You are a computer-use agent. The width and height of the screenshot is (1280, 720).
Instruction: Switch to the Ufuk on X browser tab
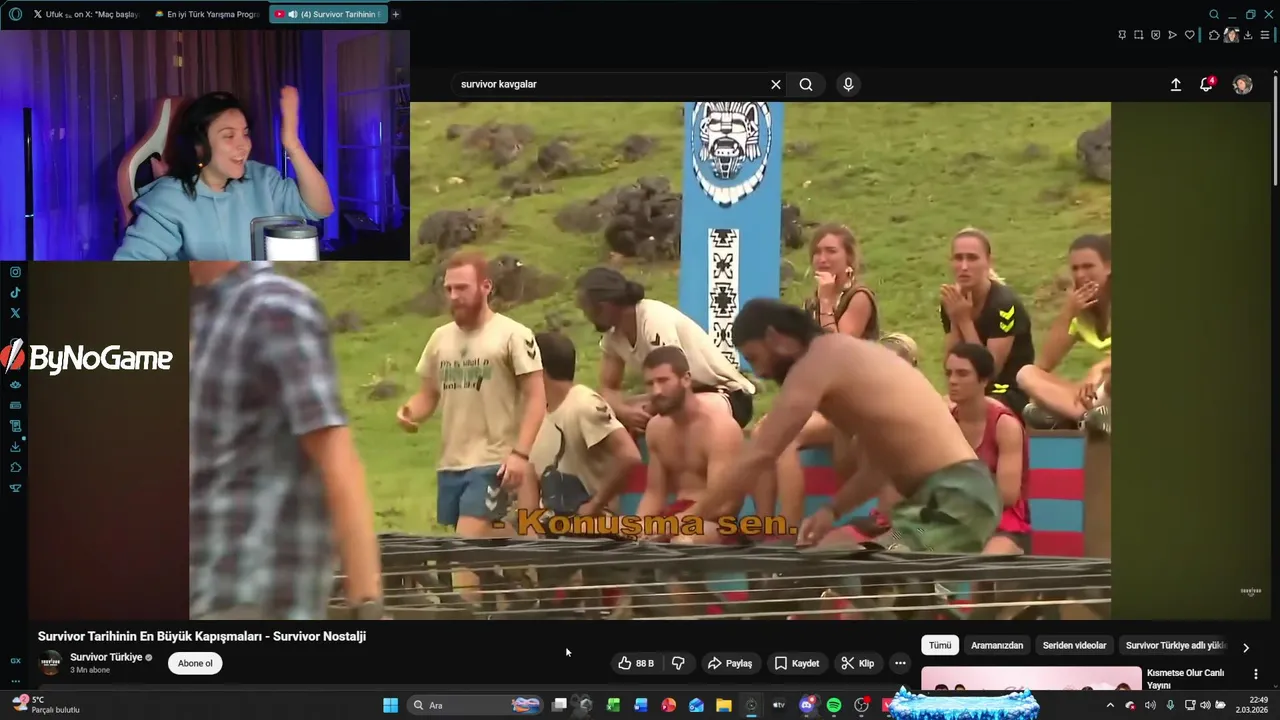coord(87,14)
